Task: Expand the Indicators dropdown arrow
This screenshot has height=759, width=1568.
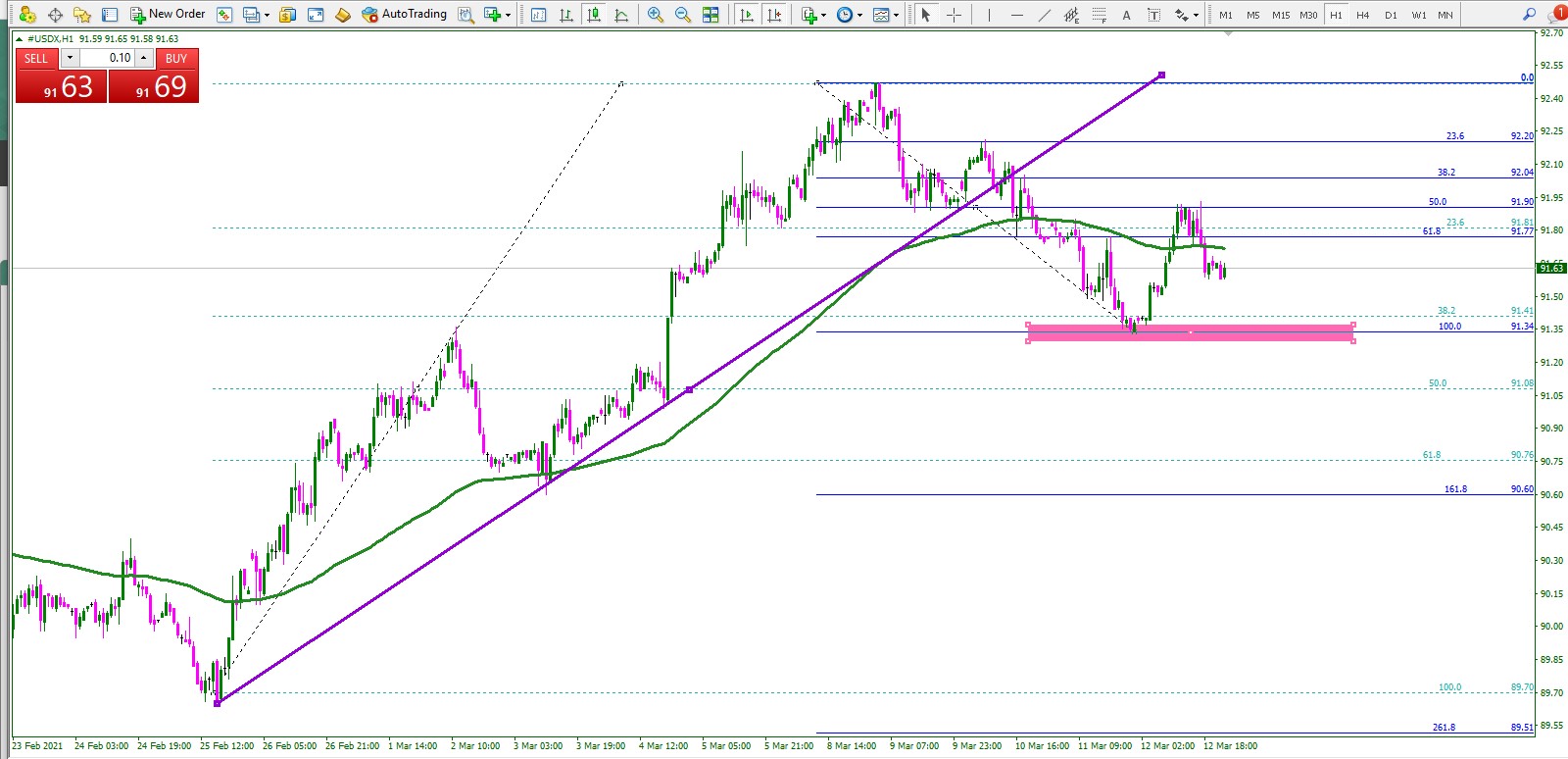Action: tap(823, 16)
